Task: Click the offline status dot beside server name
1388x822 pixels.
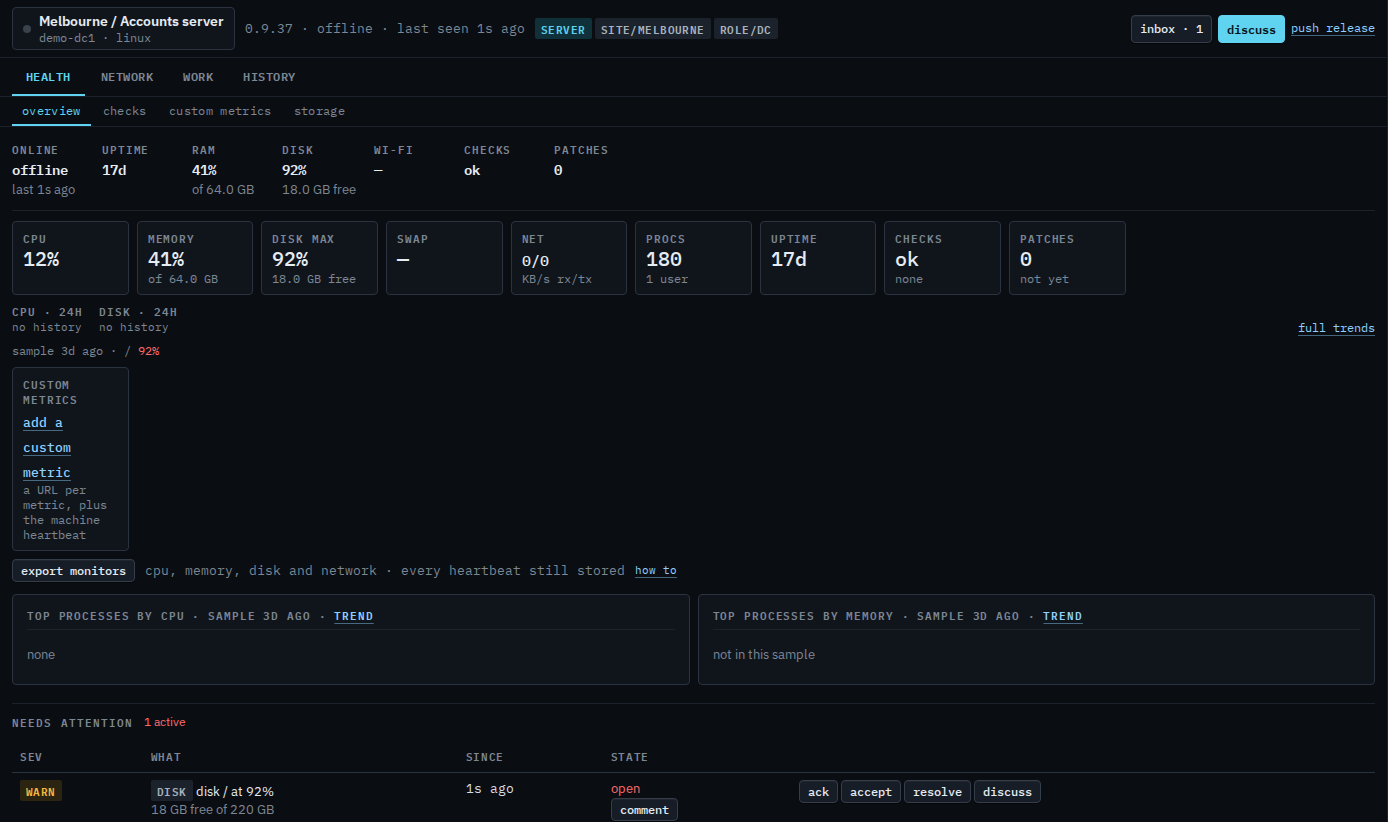Action: click(27, 29)
